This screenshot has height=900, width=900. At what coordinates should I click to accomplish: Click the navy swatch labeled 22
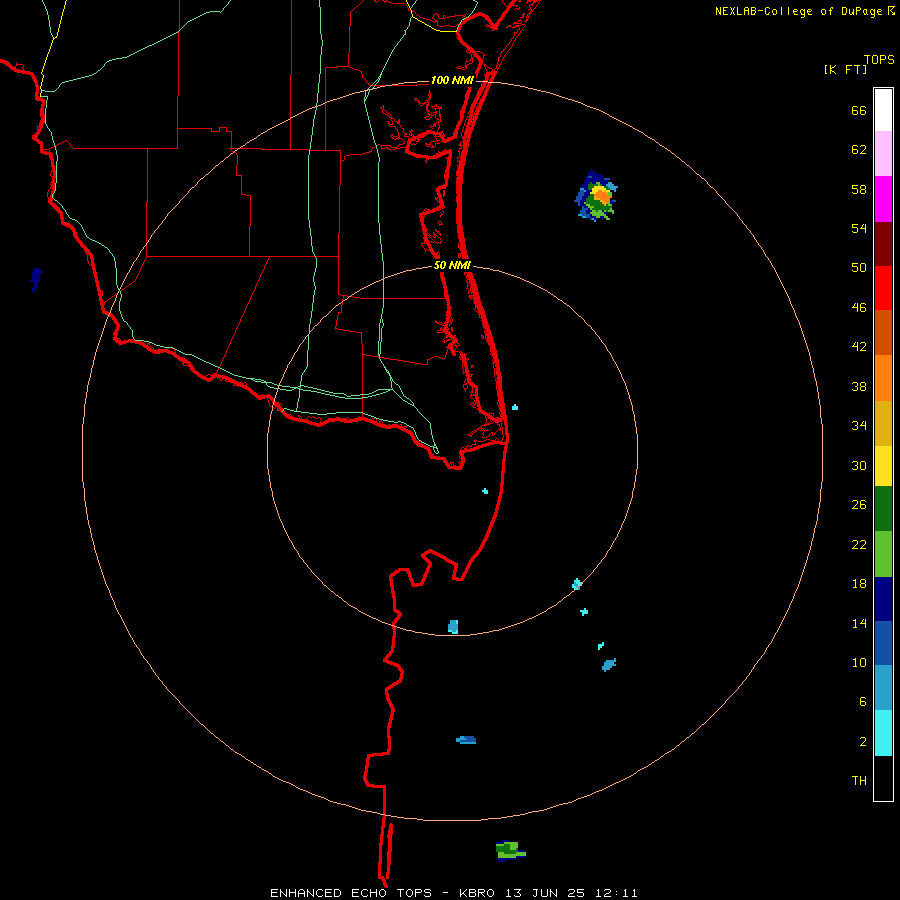coord(883,599)
